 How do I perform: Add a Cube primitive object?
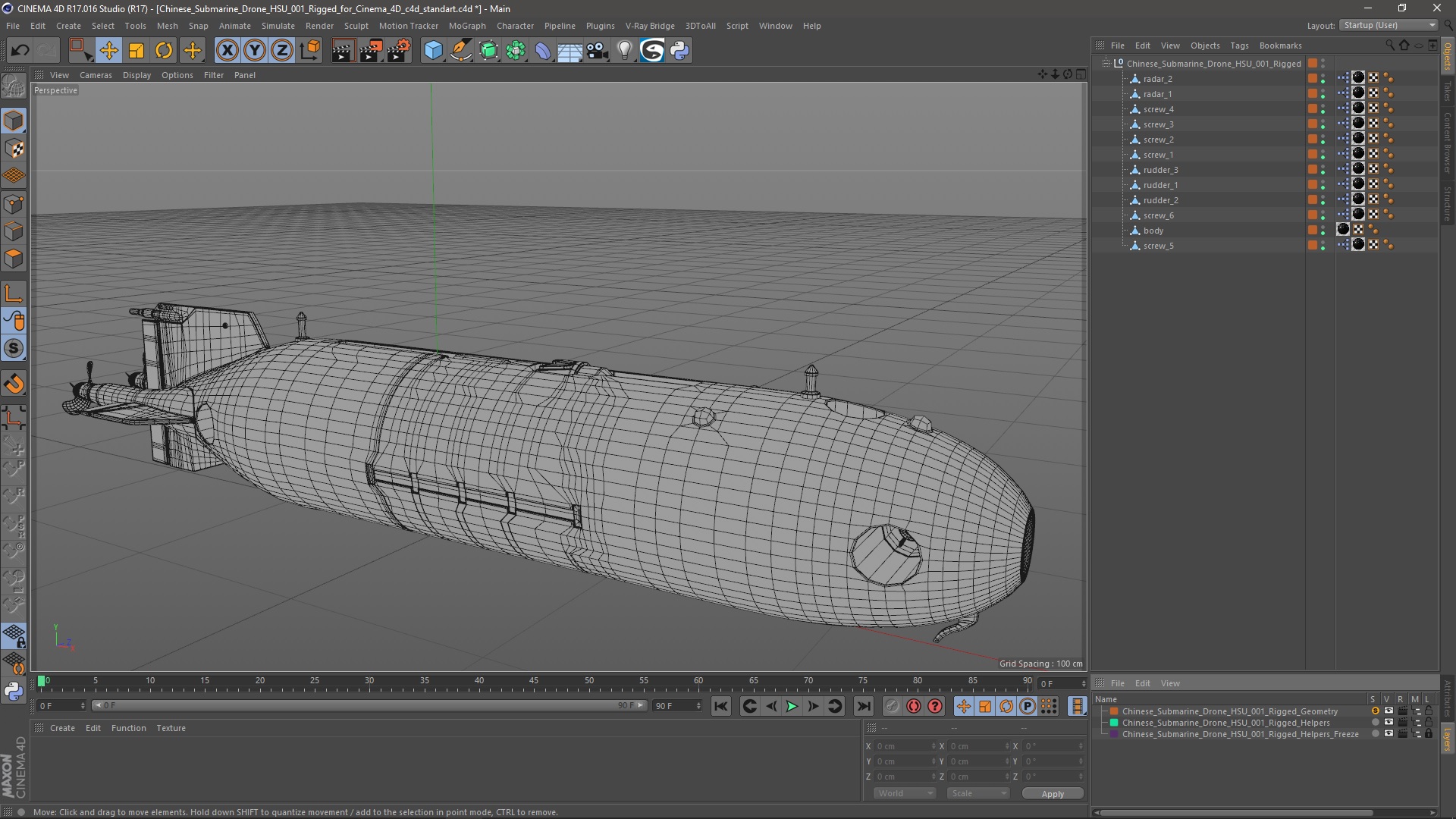click(x=433, y=51)
